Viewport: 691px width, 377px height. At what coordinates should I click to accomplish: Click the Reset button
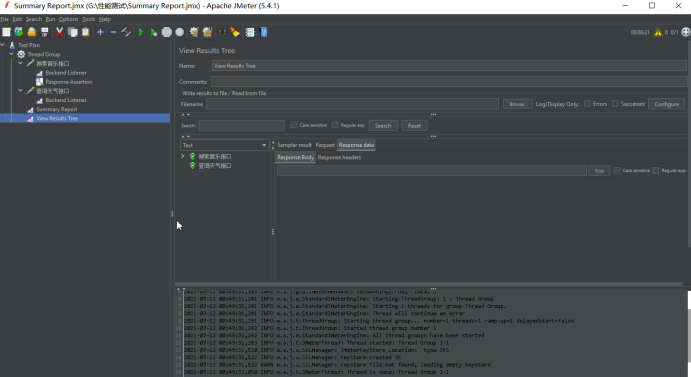click(x=414, y=126)
